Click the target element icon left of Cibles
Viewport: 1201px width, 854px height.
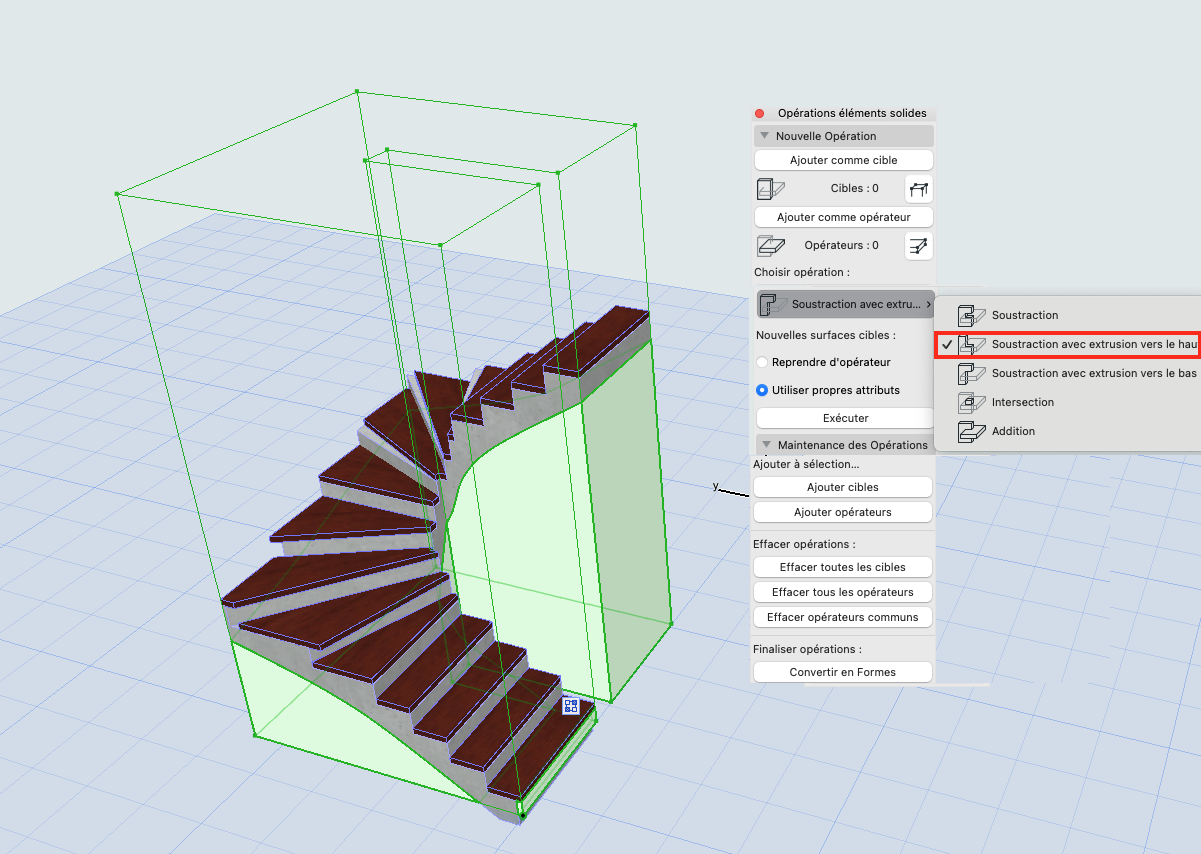pos(770,188)
